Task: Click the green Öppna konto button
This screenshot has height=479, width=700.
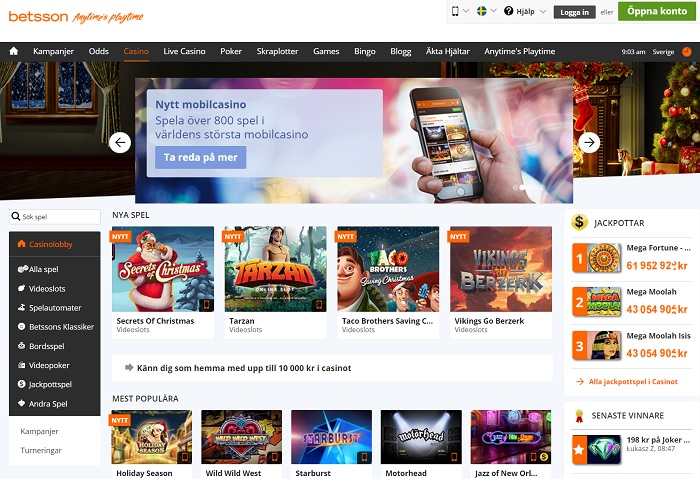Action: [657, 11]
